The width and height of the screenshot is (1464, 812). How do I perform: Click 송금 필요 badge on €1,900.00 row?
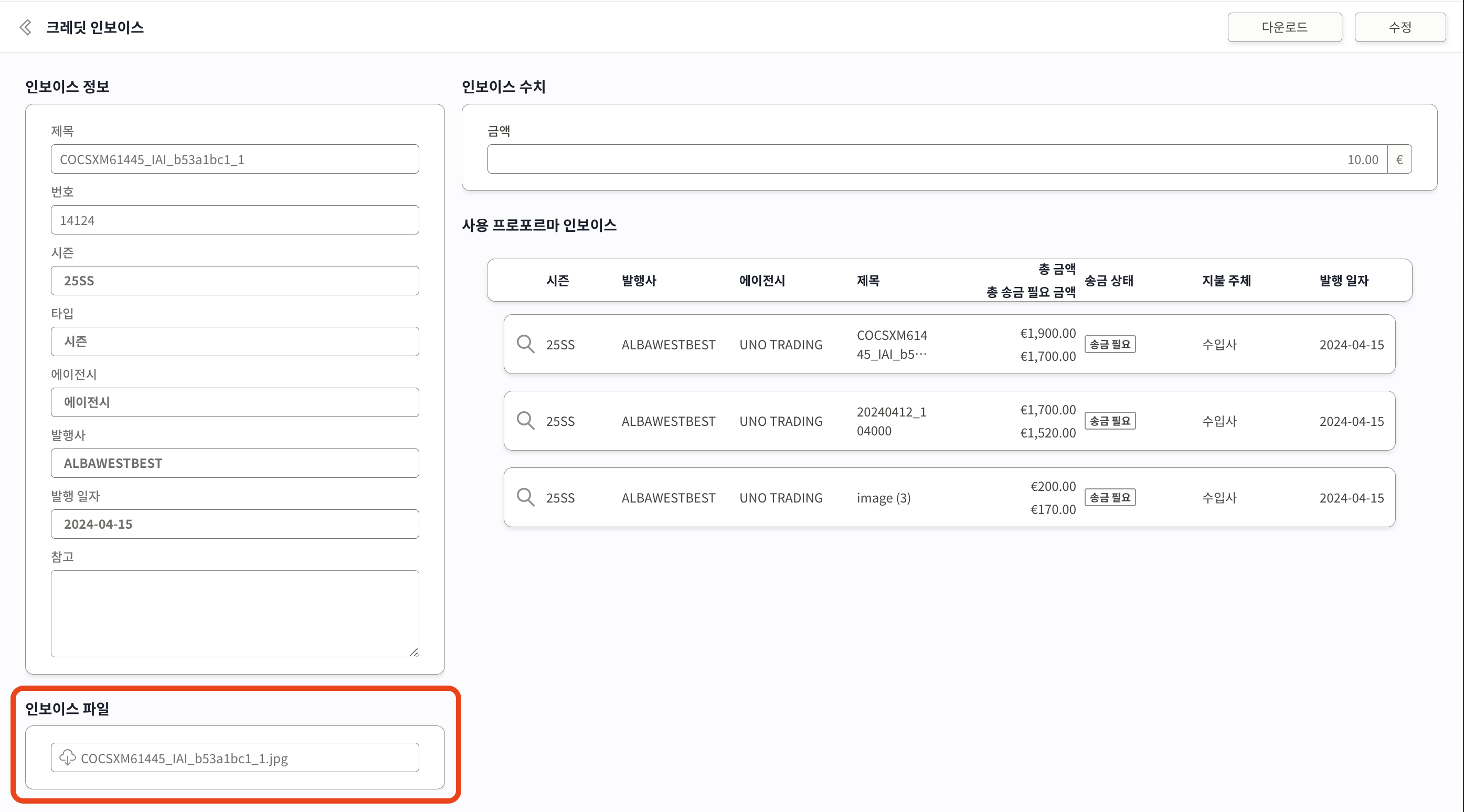[x=1110, y=344]
